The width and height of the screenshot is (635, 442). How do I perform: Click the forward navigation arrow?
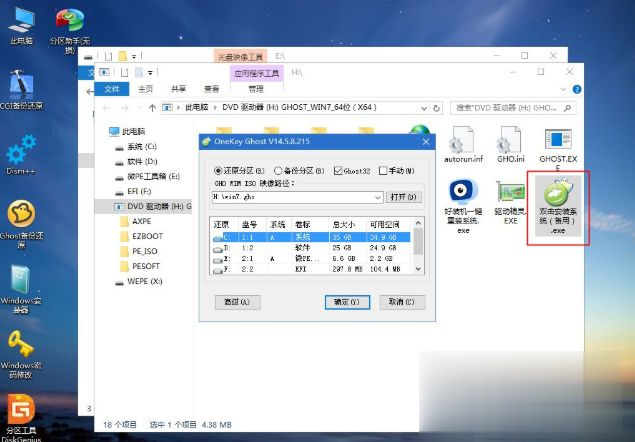125,108
